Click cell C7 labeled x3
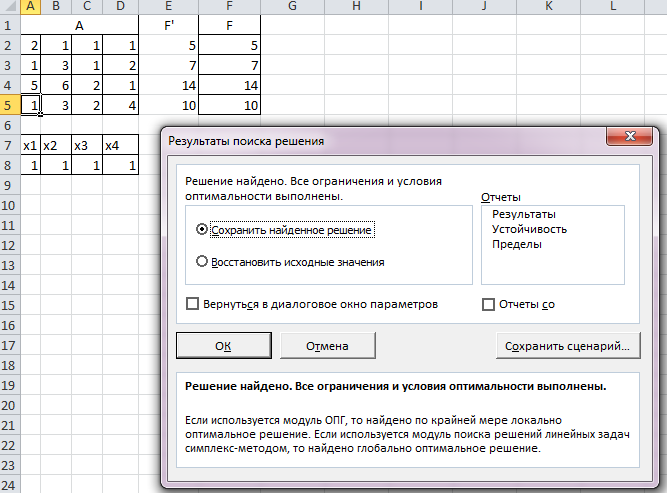Image resolution: width=667 pixels, height=493 pixels. (87, 145)
